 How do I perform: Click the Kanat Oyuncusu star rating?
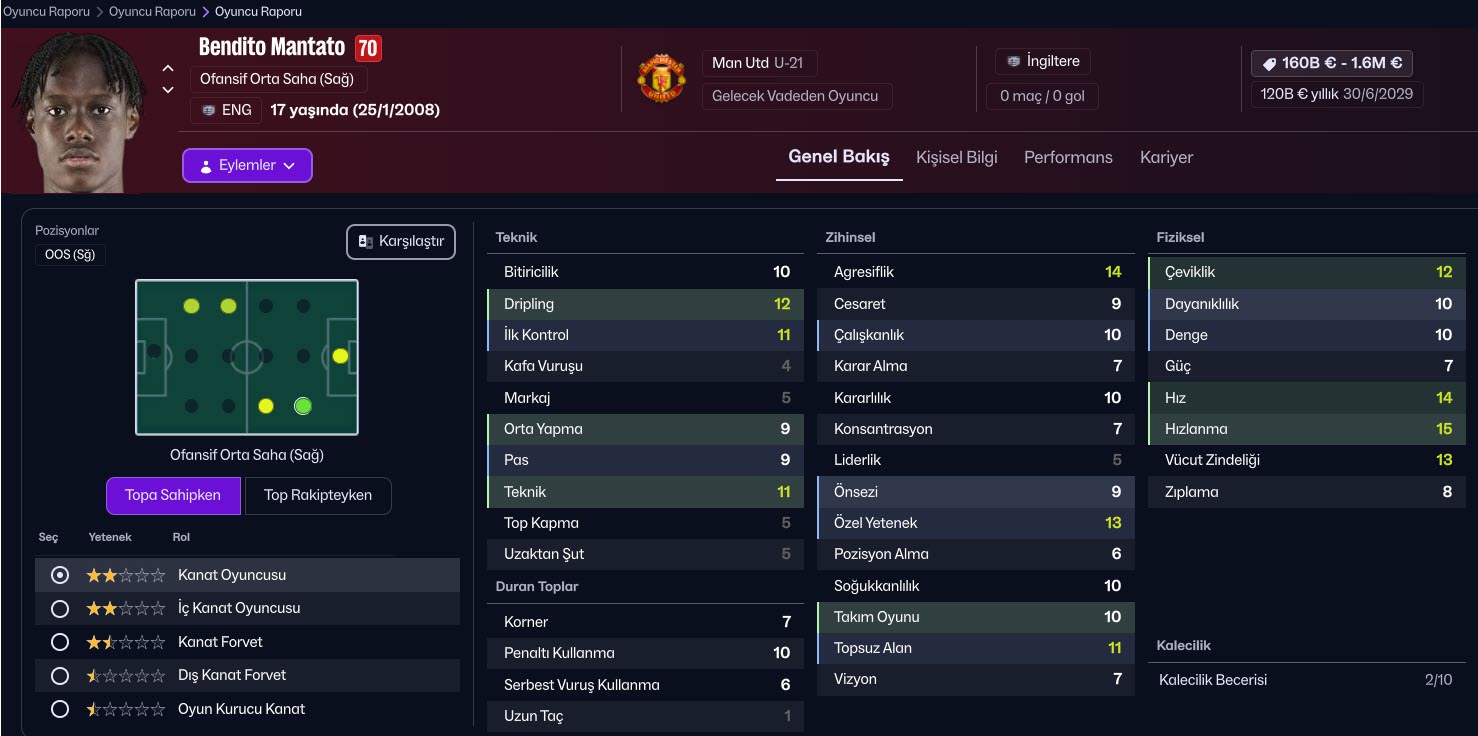pos(125,575)
